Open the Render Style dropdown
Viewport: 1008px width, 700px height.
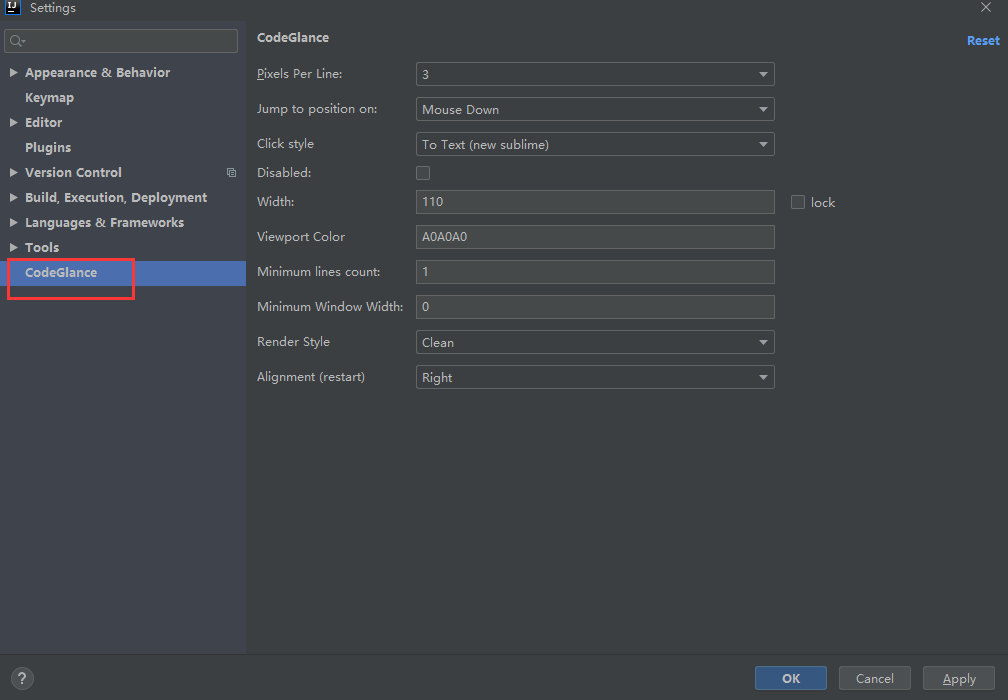595,342
